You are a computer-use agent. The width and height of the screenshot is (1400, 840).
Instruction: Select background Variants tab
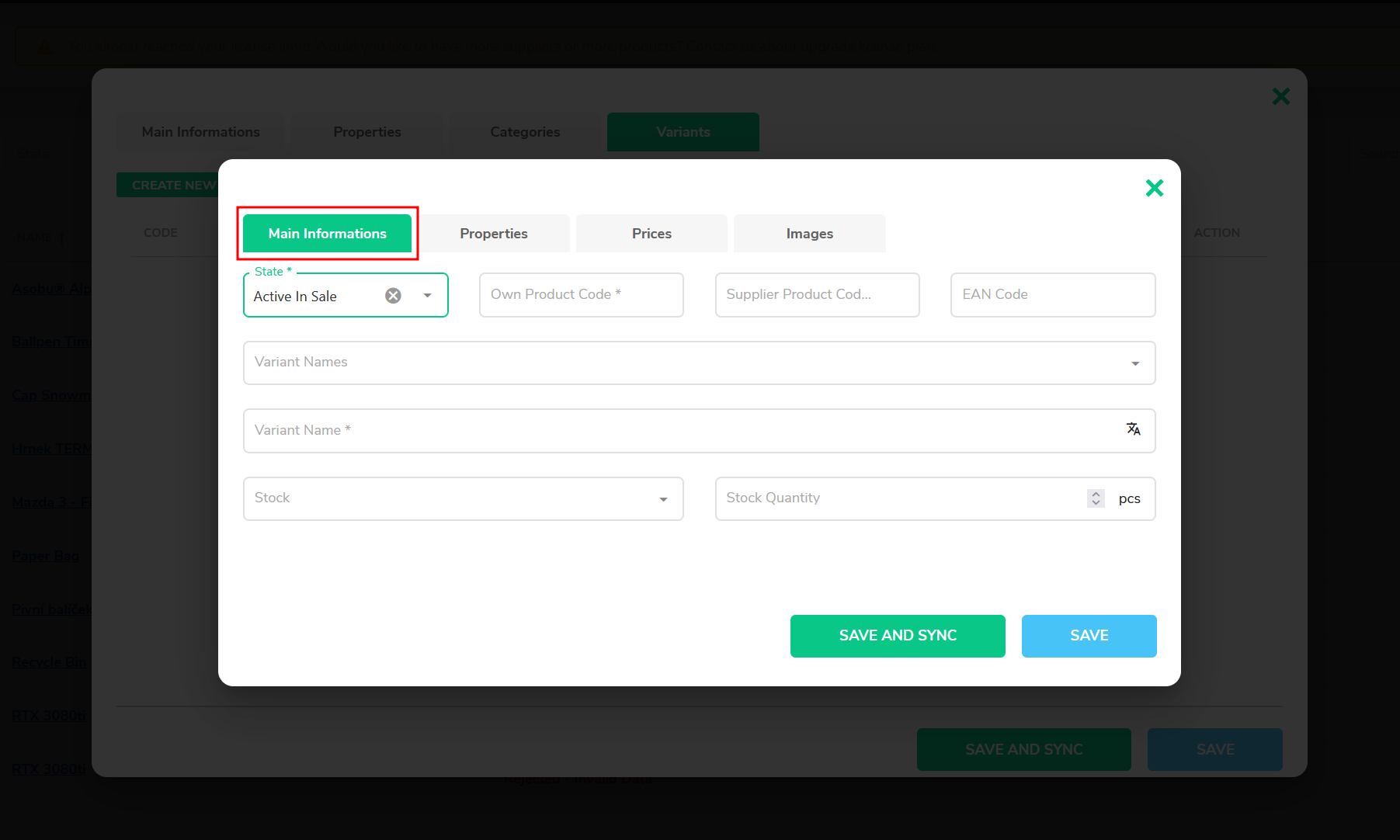(x=683, y=132)
